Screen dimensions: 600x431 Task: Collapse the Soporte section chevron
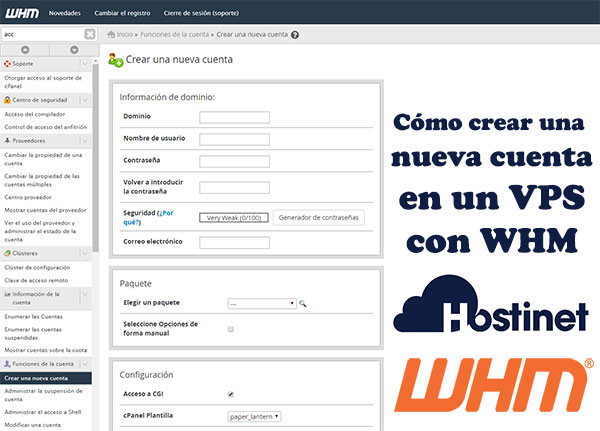(85, 64)
